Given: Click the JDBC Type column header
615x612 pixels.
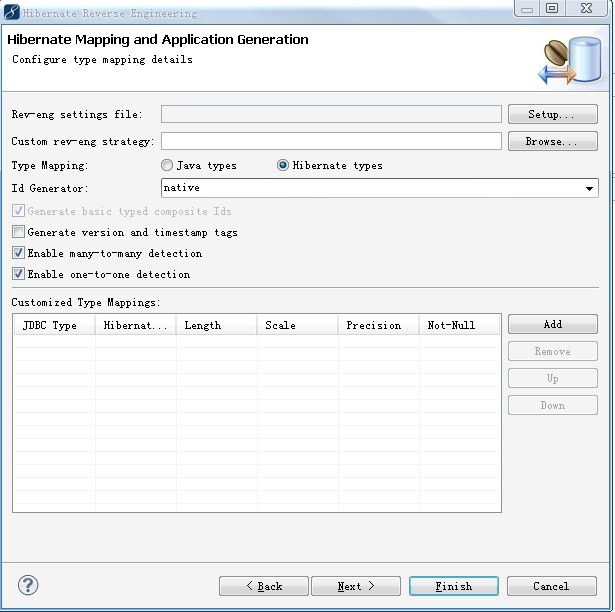Looking at the screenshot, I should (x=54, y=325).
